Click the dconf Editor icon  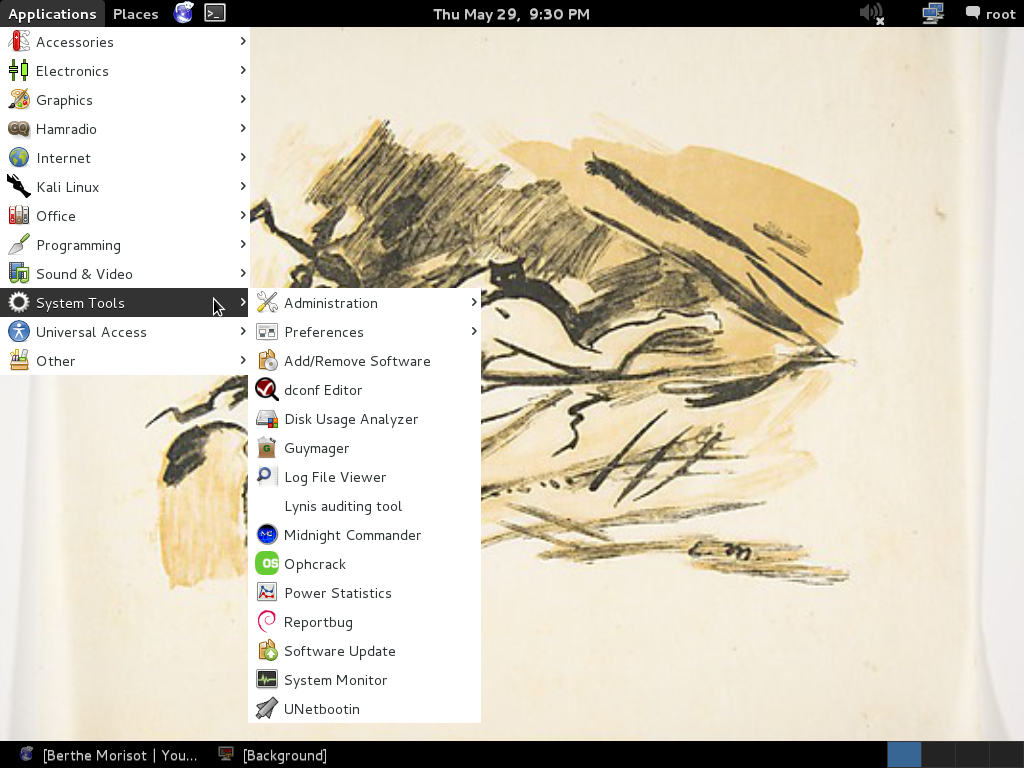pos(267,390)
